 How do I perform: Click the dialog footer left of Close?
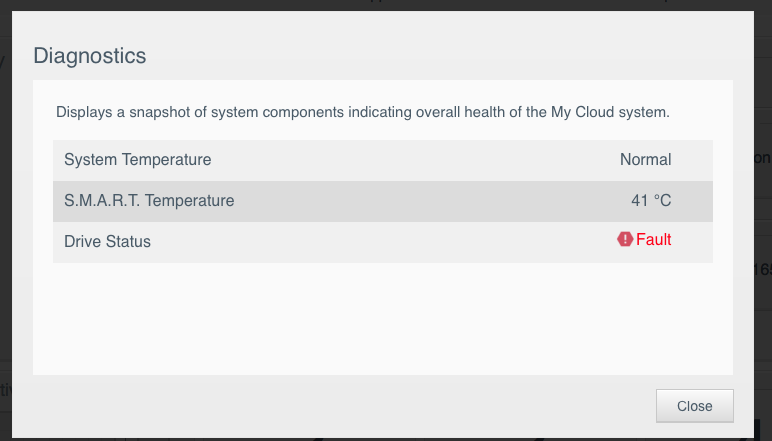click(x=340, y=406)
